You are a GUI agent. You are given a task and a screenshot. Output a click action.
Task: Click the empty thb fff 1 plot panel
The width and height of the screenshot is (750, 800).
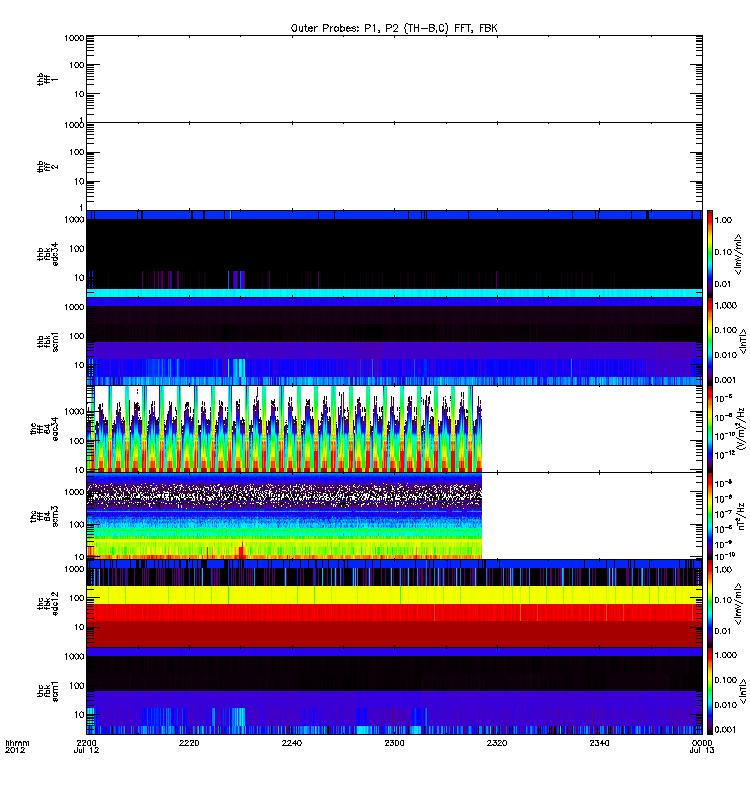[x=394, y=79]
